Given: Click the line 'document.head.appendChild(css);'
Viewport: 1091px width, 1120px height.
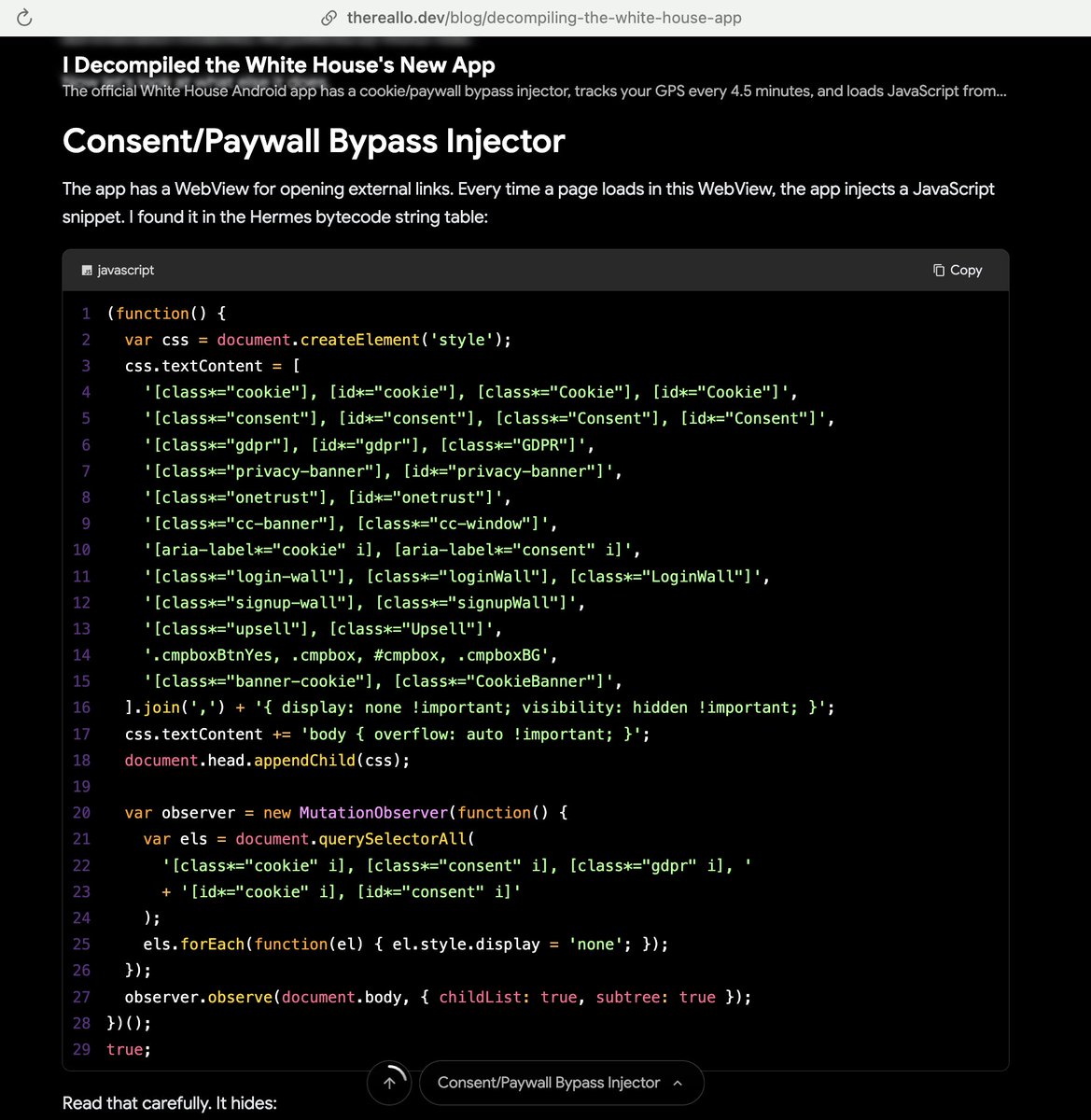Looking at the screenshot, I should pyautogui.click(x=267, y=761).
